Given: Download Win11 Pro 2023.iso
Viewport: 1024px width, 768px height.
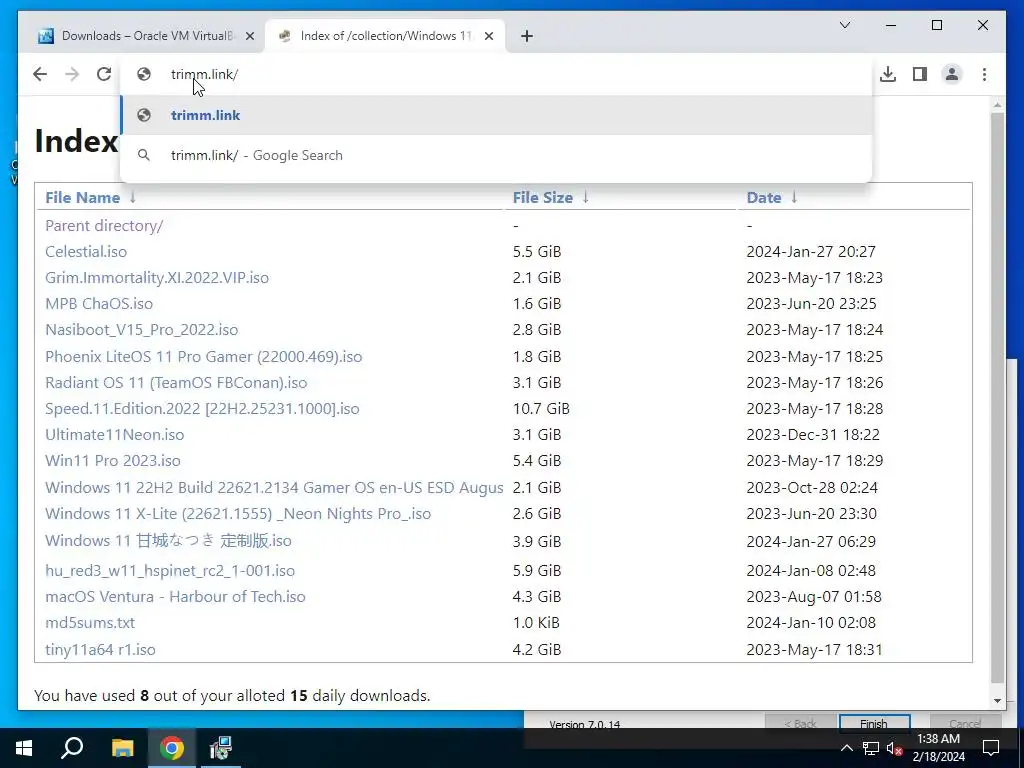Looking at the screenshot, I should (x=112, y=461).
